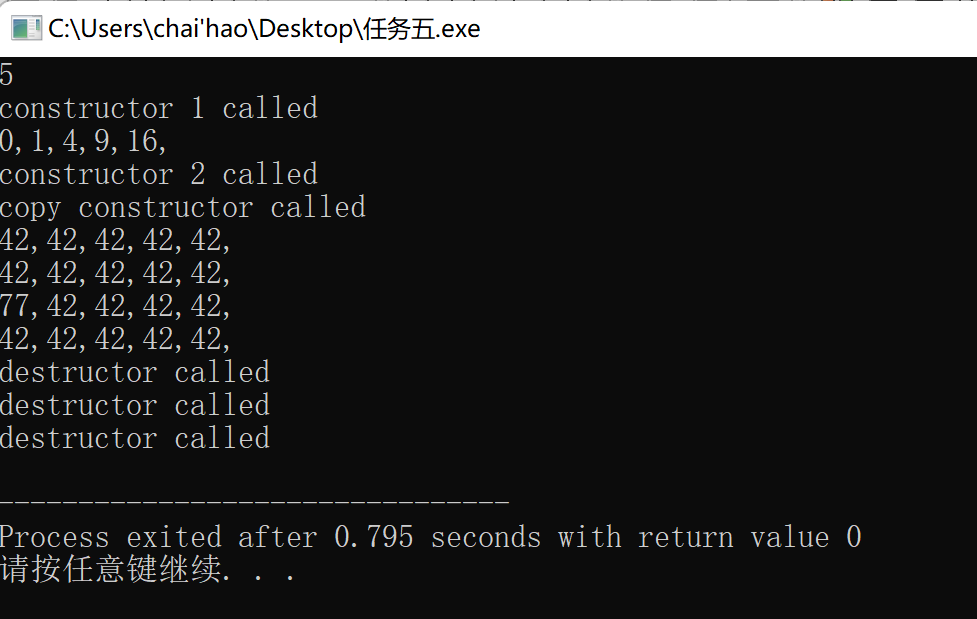Click the console app icon in title bar

(x=26, y=29)
